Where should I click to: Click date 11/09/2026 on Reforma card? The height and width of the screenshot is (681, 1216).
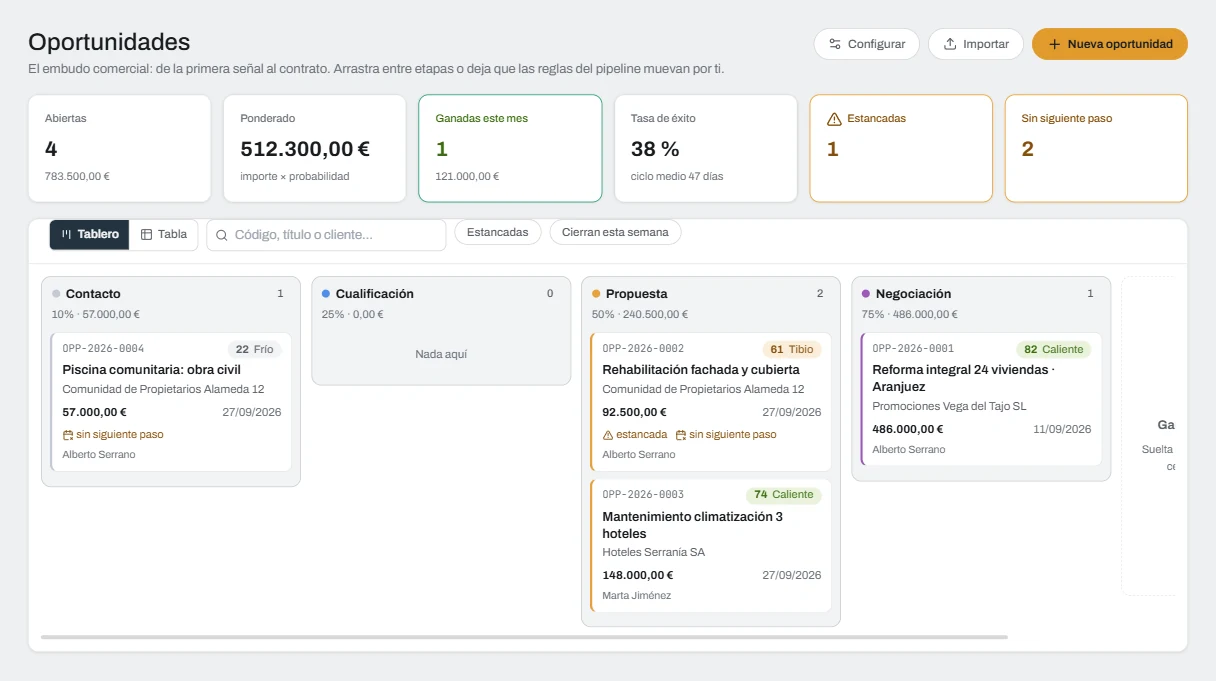tap(1062, 429)
